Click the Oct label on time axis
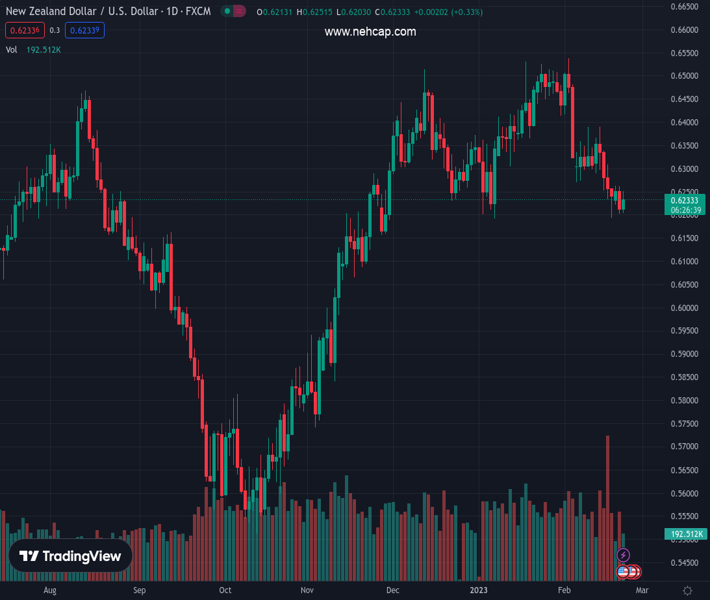 (x=225, y=590)
